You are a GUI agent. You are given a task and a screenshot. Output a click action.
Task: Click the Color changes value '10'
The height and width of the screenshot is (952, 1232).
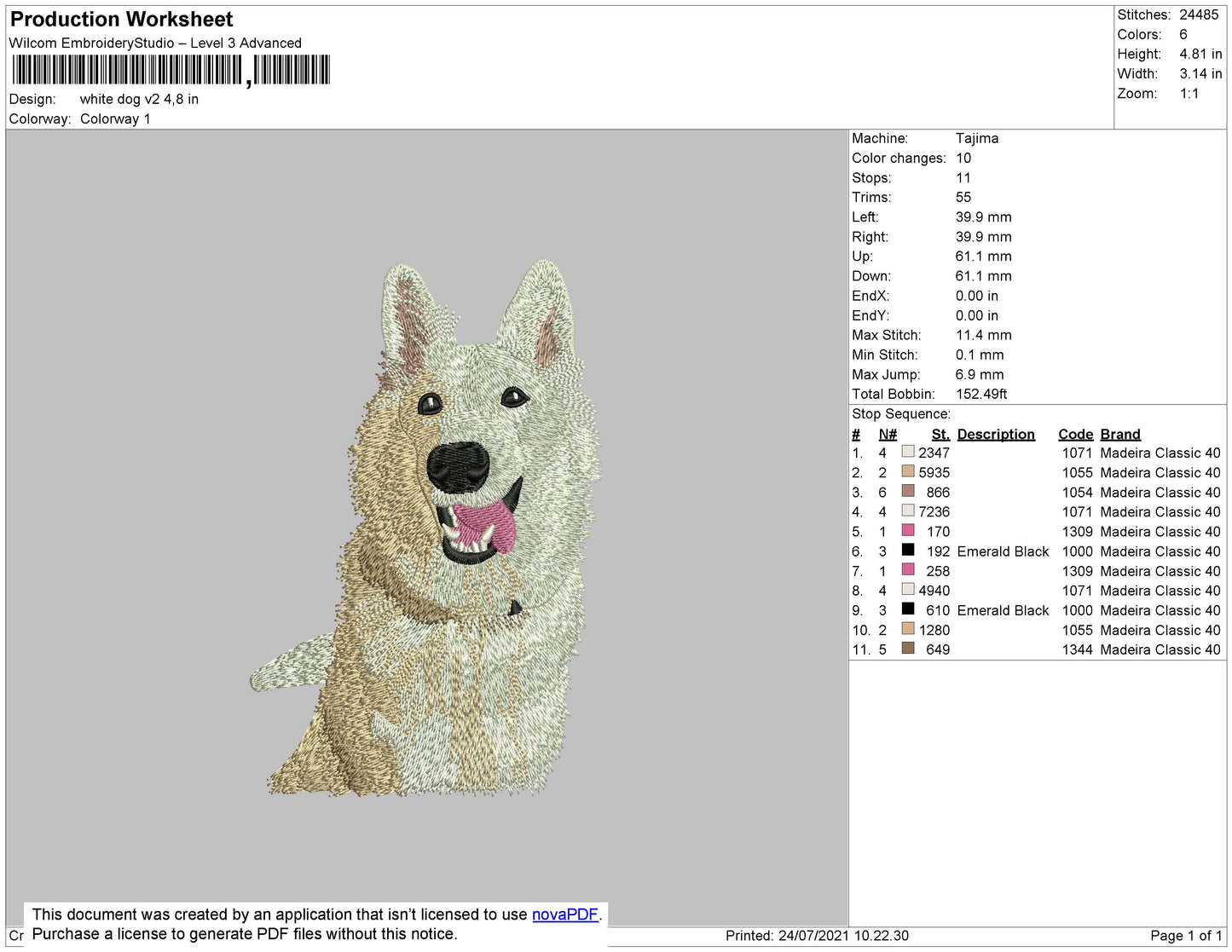[963, 158]
